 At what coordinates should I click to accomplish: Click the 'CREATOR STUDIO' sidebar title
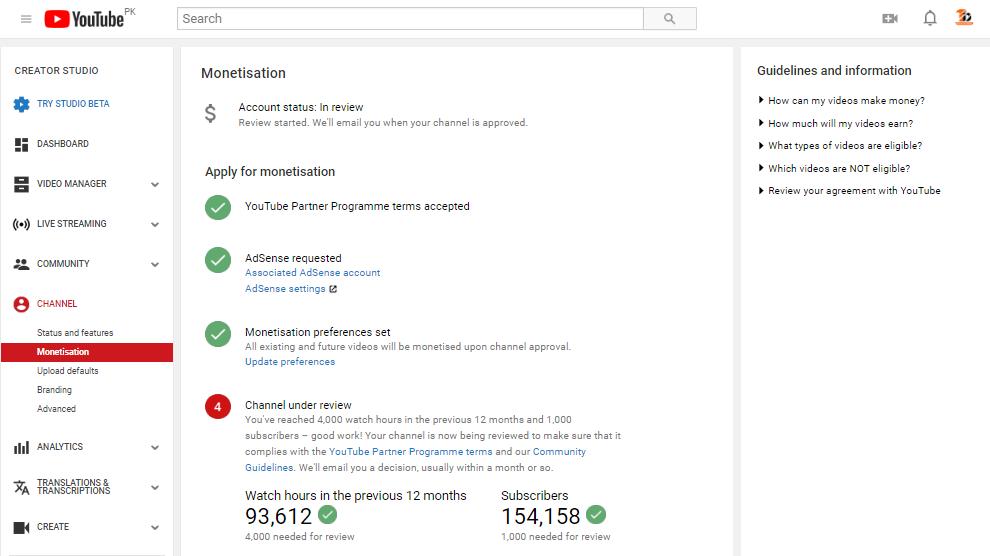[x=56, y=71]
